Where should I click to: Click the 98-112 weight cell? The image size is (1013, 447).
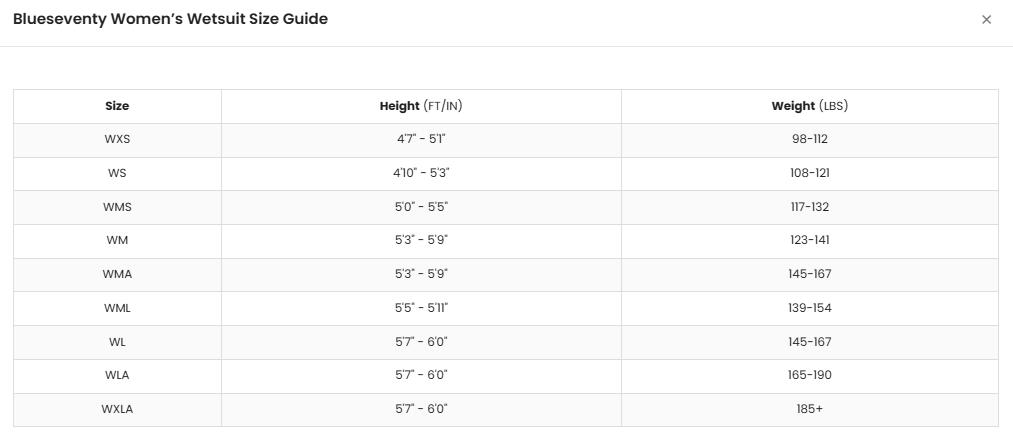coord(809,140)
